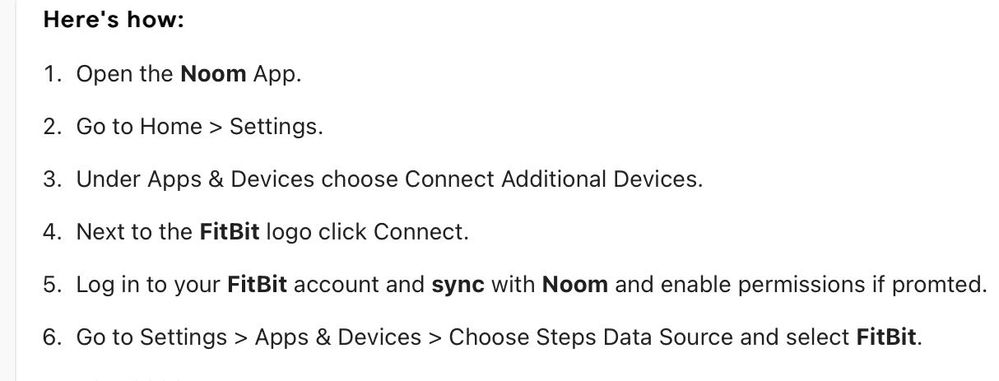Click "Settings" in step six
999x381 pixels.
[x=183, y=337]
